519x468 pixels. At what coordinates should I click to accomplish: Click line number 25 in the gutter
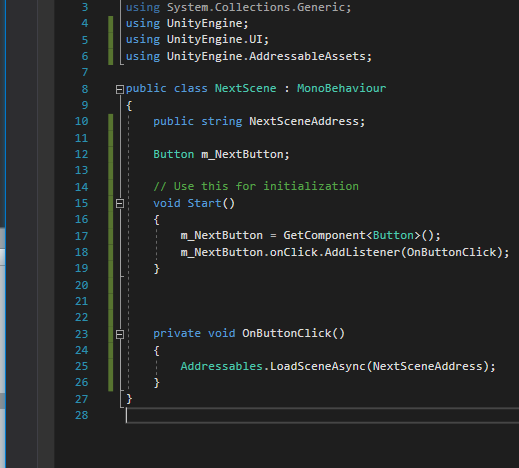click(x=81, y=366)
